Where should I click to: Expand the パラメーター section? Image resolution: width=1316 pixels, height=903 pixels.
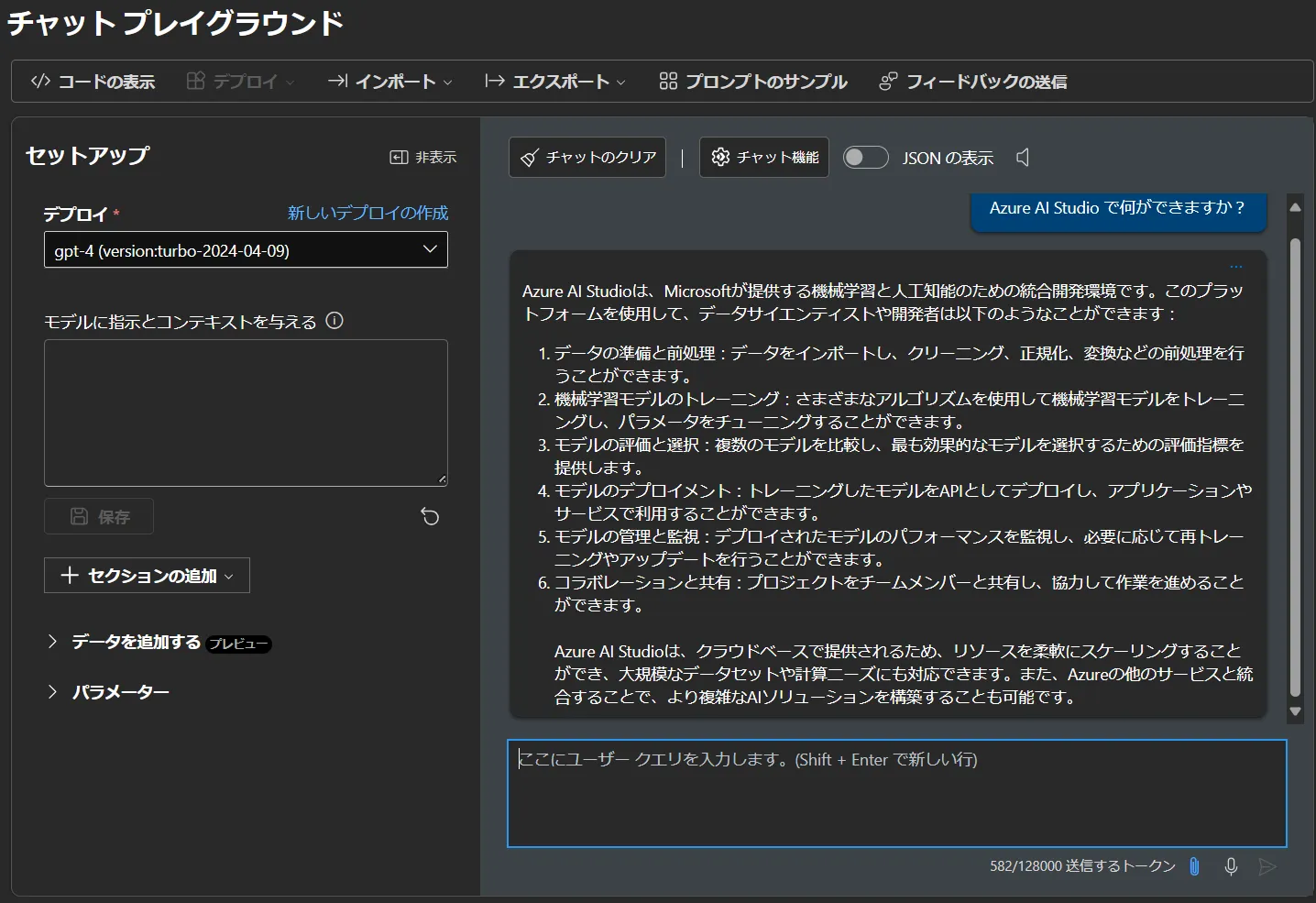click(52, 692)
